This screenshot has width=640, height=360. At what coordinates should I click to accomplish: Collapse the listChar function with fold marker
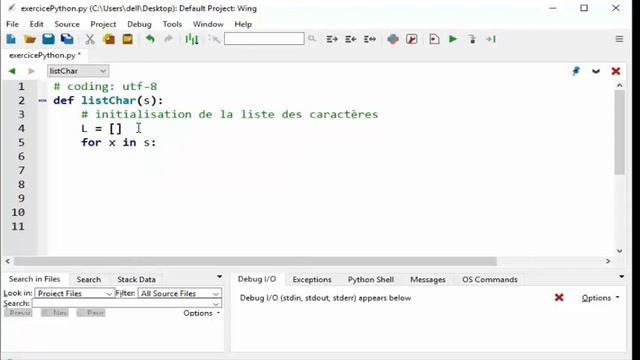pyautogui.click(x=42, y=100)
